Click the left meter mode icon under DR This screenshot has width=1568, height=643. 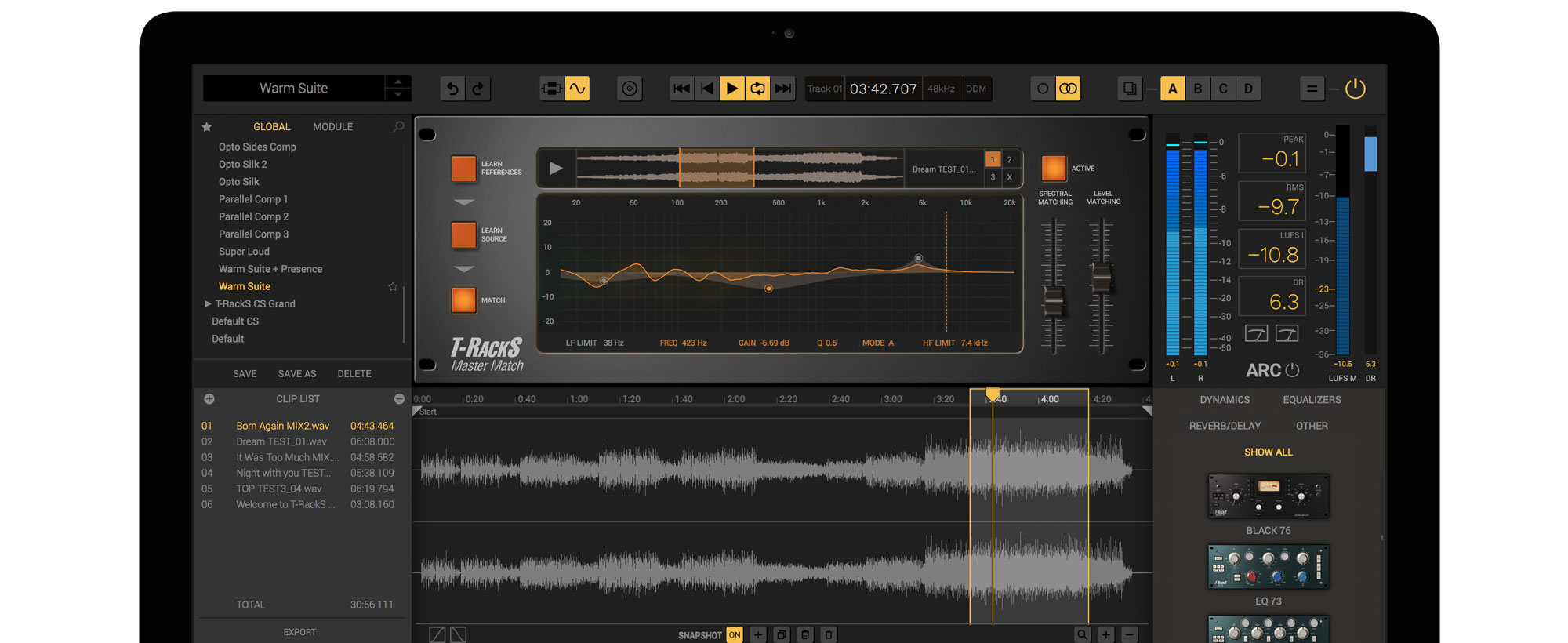click(x=1257, y=333)
